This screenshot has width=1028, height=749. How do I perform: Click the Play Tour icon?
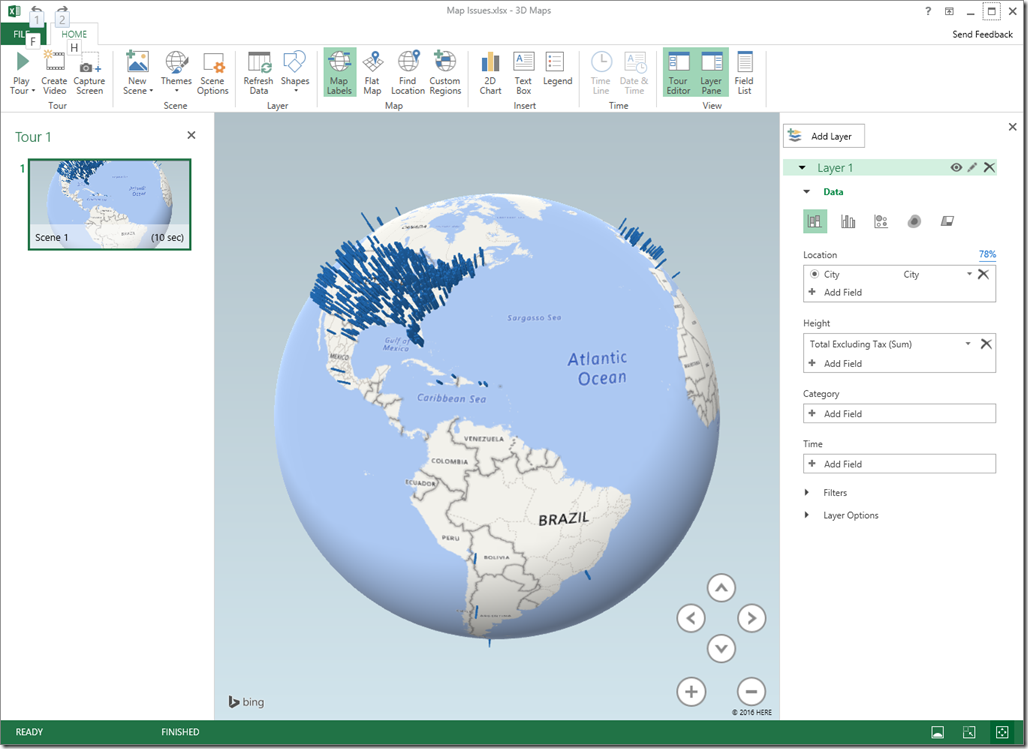click(x=22, y=62)
